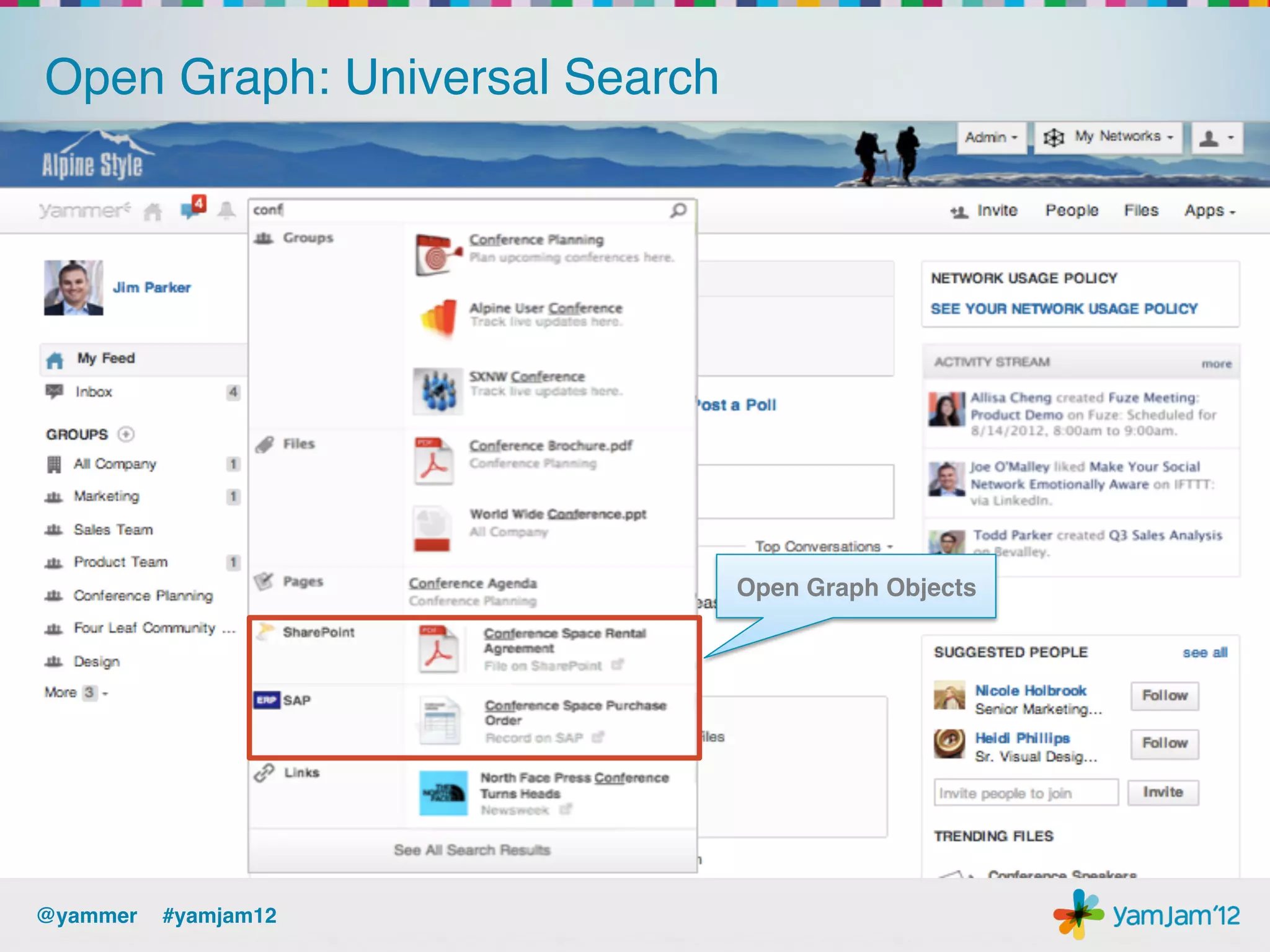
Task: Follow Nicole Holbrook
Action: [x=1165, y=695]
